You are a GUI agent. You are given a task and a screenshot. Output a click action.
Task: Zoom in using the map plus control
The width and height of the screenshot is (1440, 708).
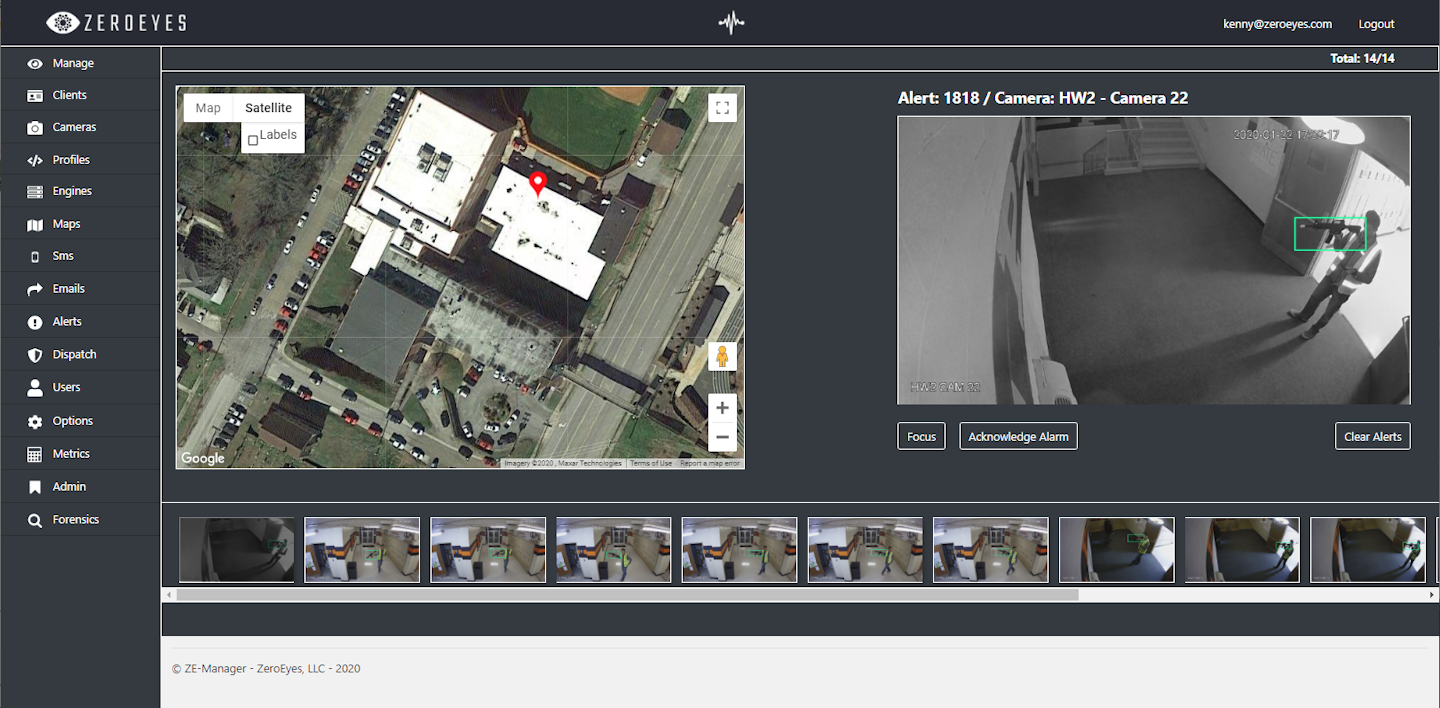tap(722, 407)
